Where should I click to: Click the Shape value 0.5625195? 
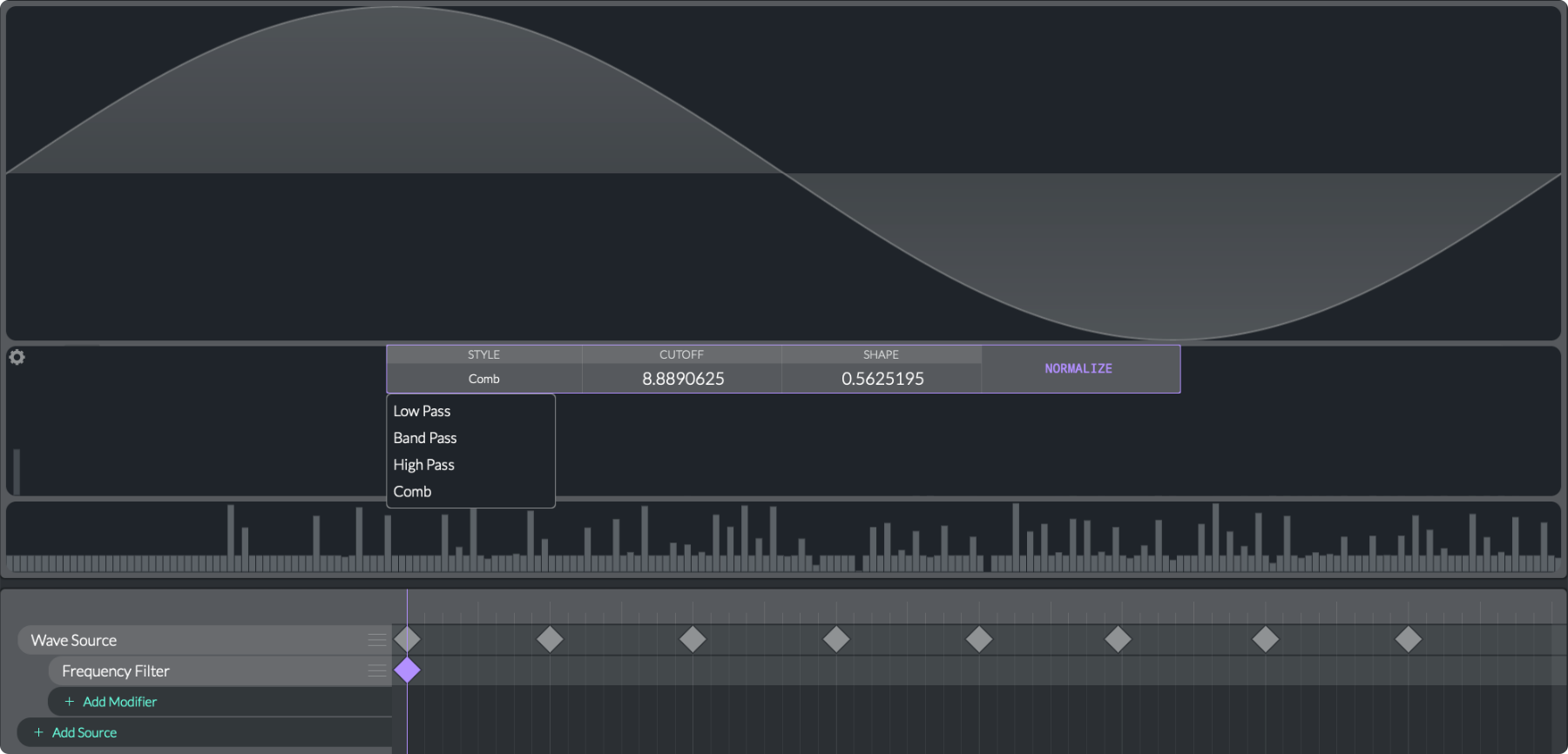point(882,379)
